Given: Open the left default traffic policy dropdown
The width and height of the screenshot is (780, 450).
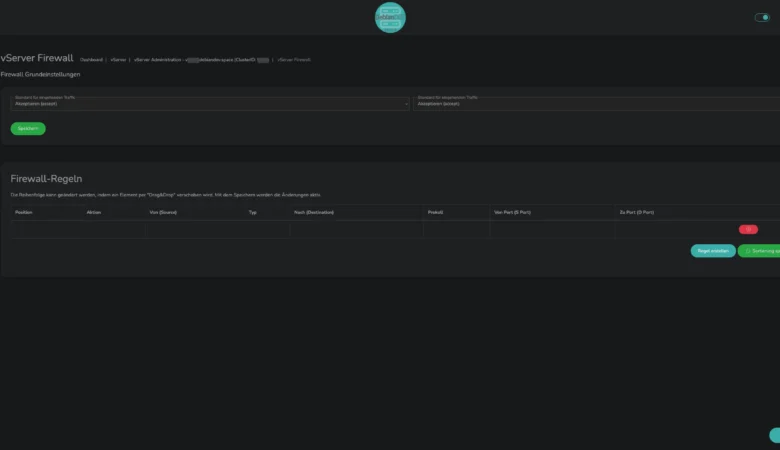Looking at the screenshot, I should pos(210,101).
